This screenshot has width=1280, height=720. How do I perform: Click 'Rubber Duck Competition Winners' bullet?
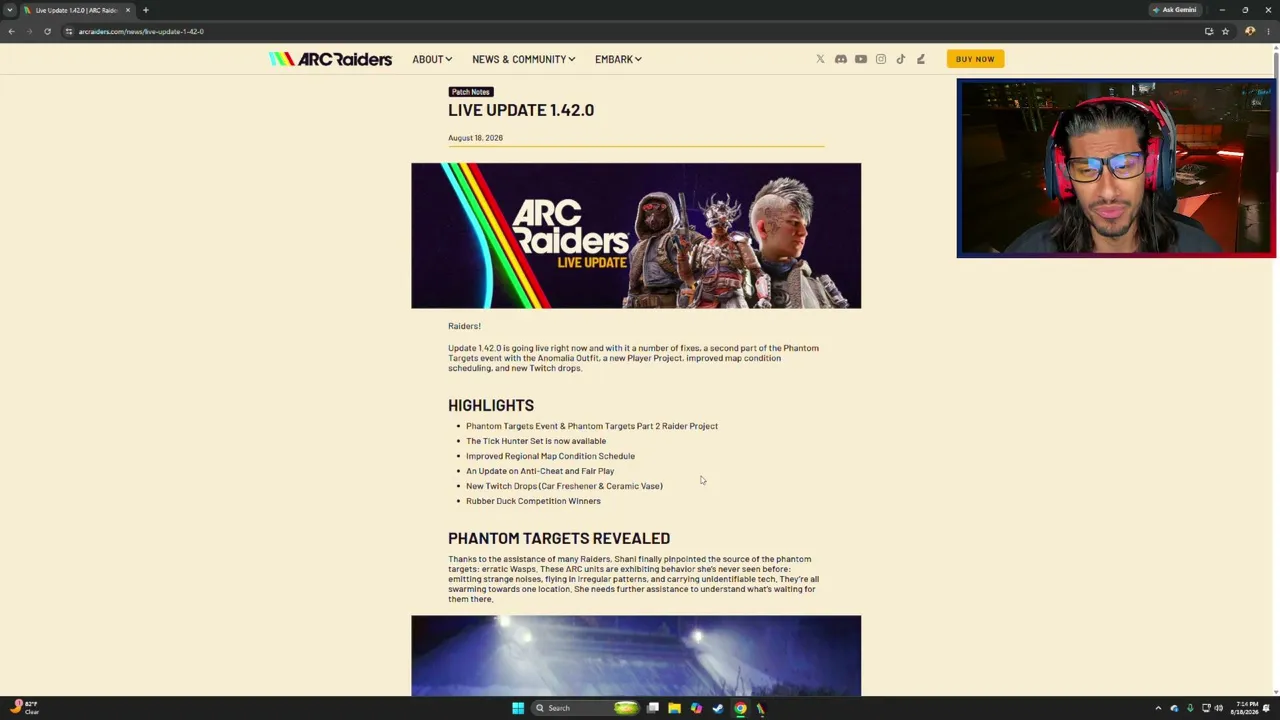tap(533, 501)
